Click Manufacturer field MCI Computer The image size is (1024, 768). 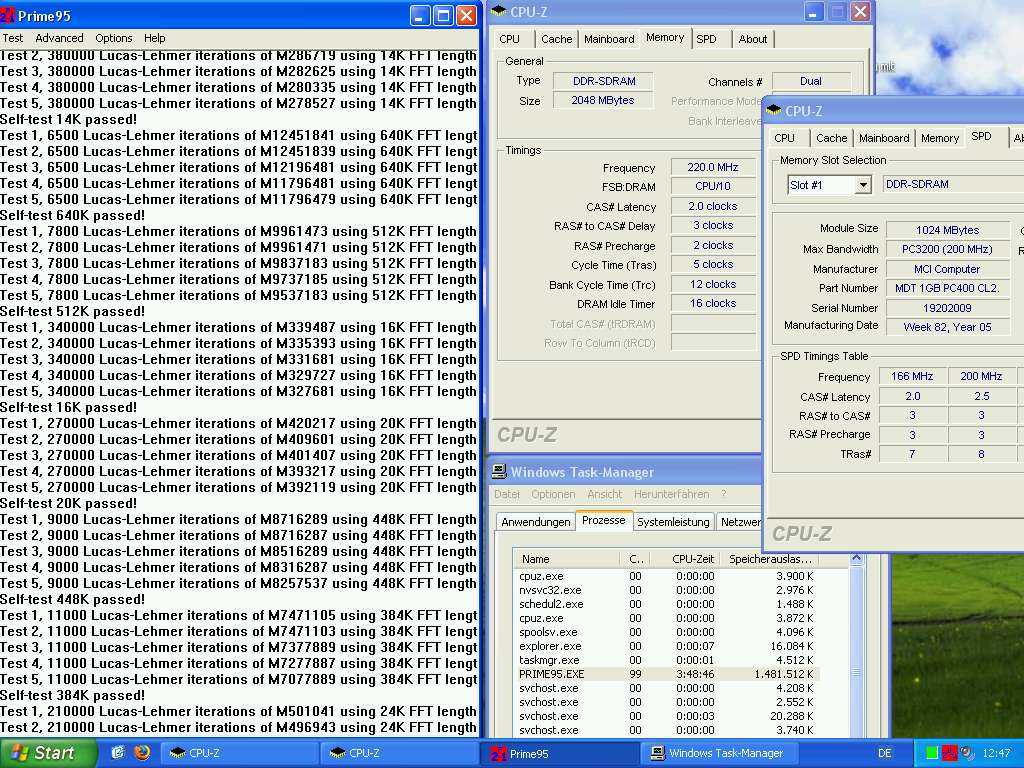coord(948,269)
